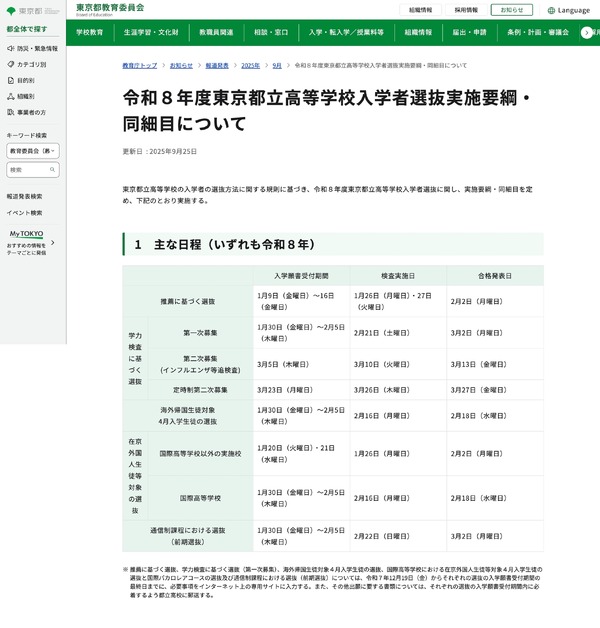Click the カテゴリ別 tag icon
Viewport: 600px width, 628px height.
coord(11,64)
